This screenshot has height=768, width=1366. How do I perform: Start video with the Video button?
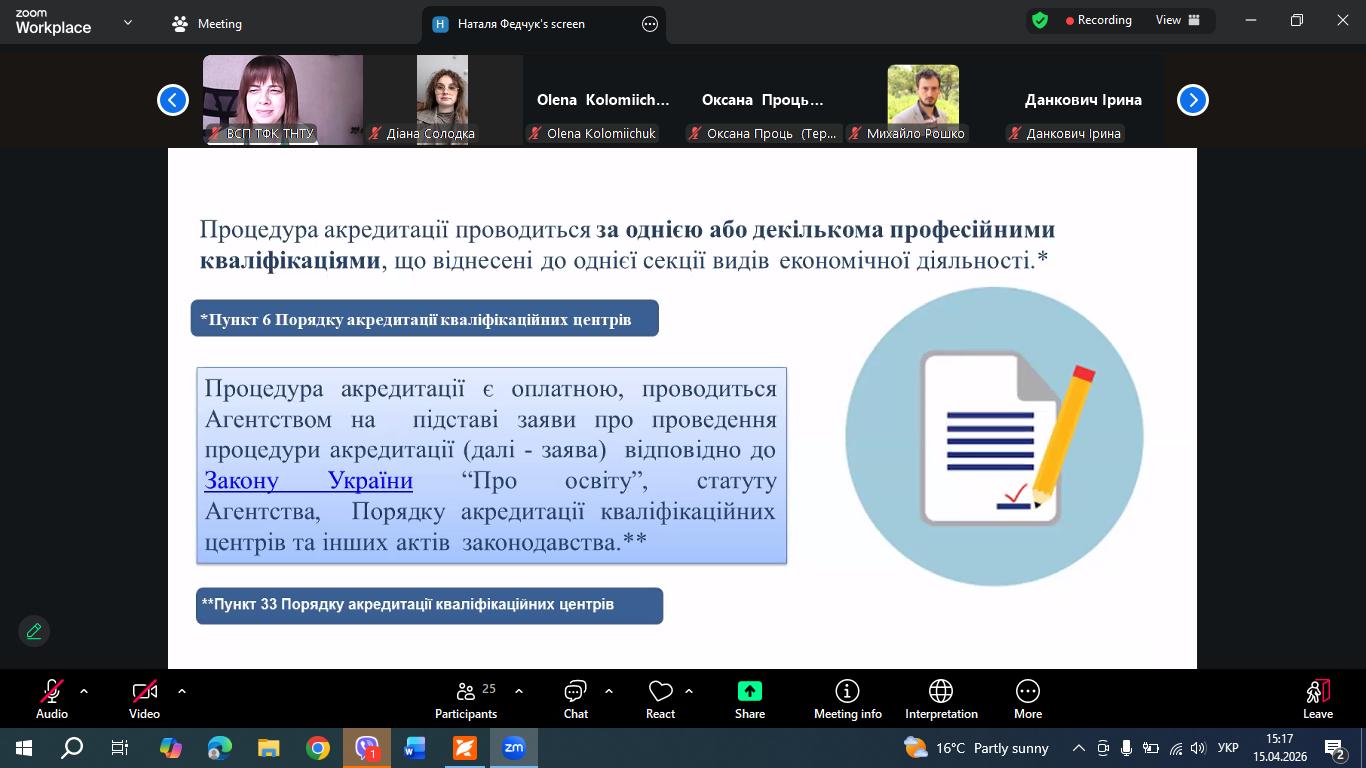click(144, 699)
